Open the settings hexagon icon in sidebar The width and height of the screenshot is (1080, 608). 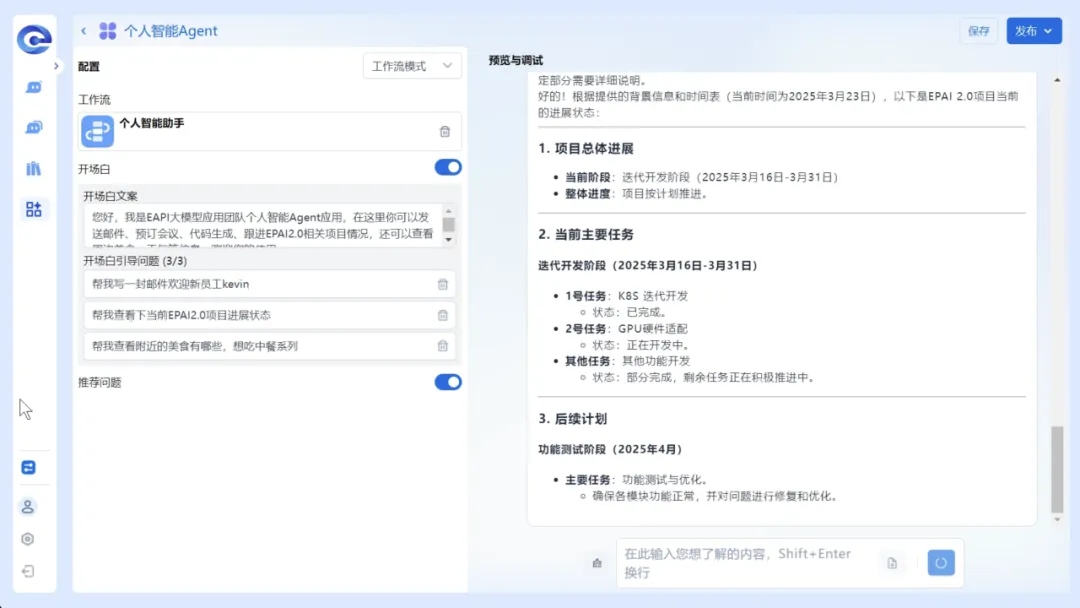tap(28, 539)
